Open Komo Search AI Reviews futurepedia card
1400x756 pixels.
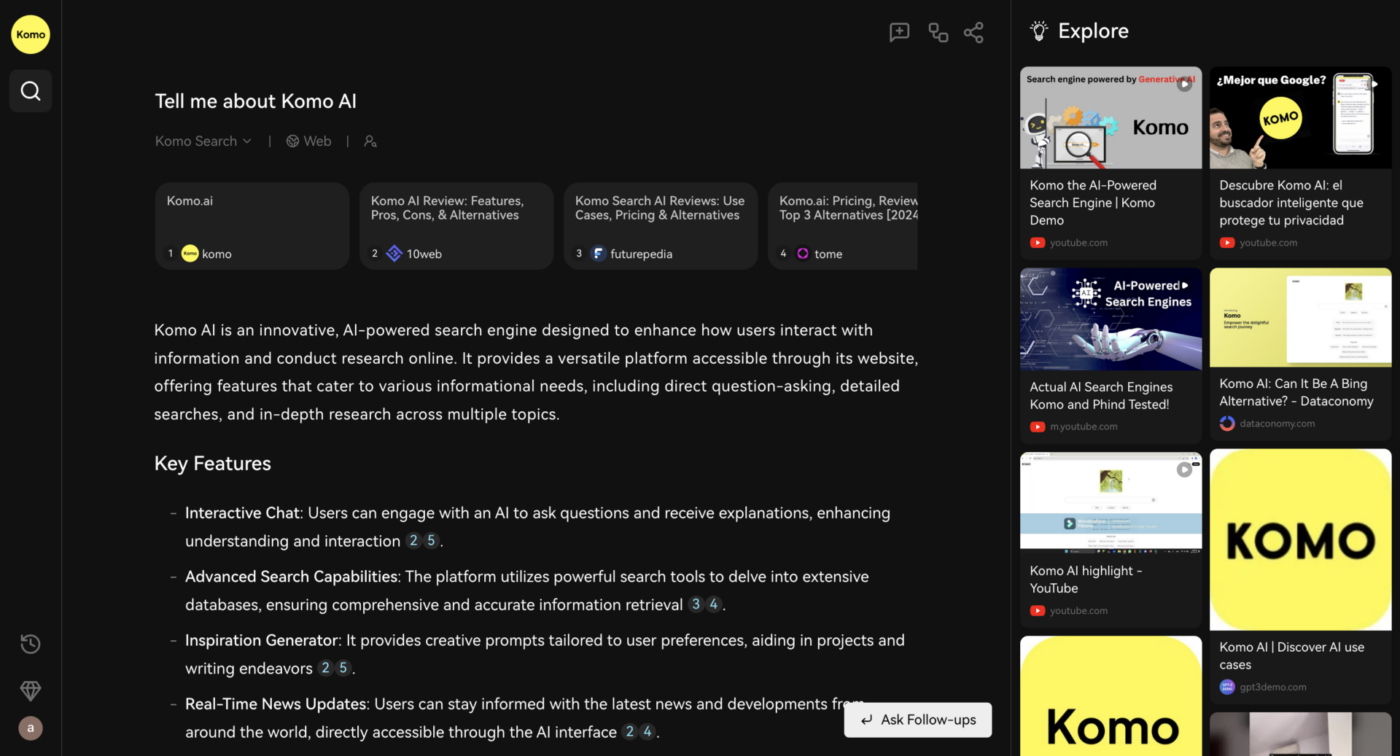(x=660, y=226)
